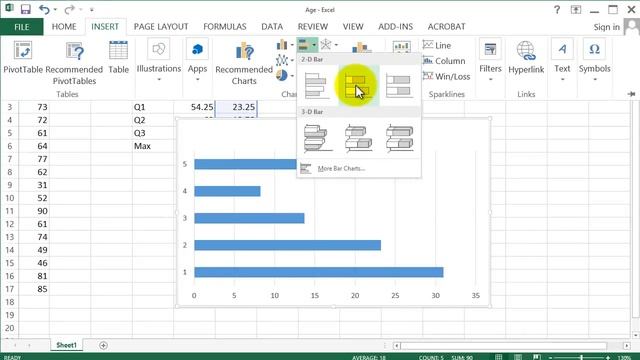The width and height of the screenshot is (640, 360).
Task: Select the cell labeled Max
Action: [153, 146]
